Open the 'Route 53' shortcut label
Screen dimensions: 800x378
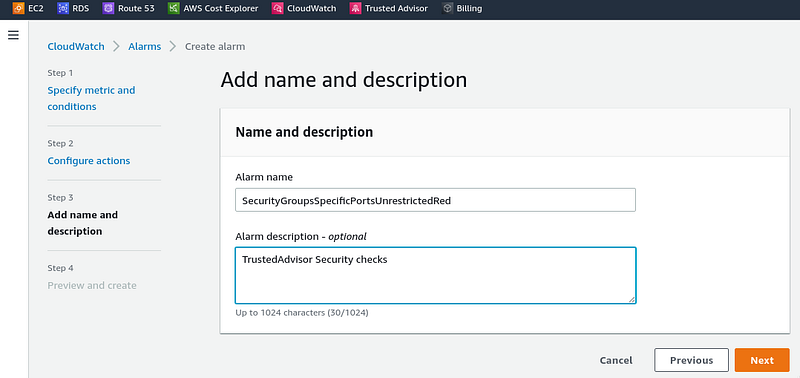pos(136,8)
